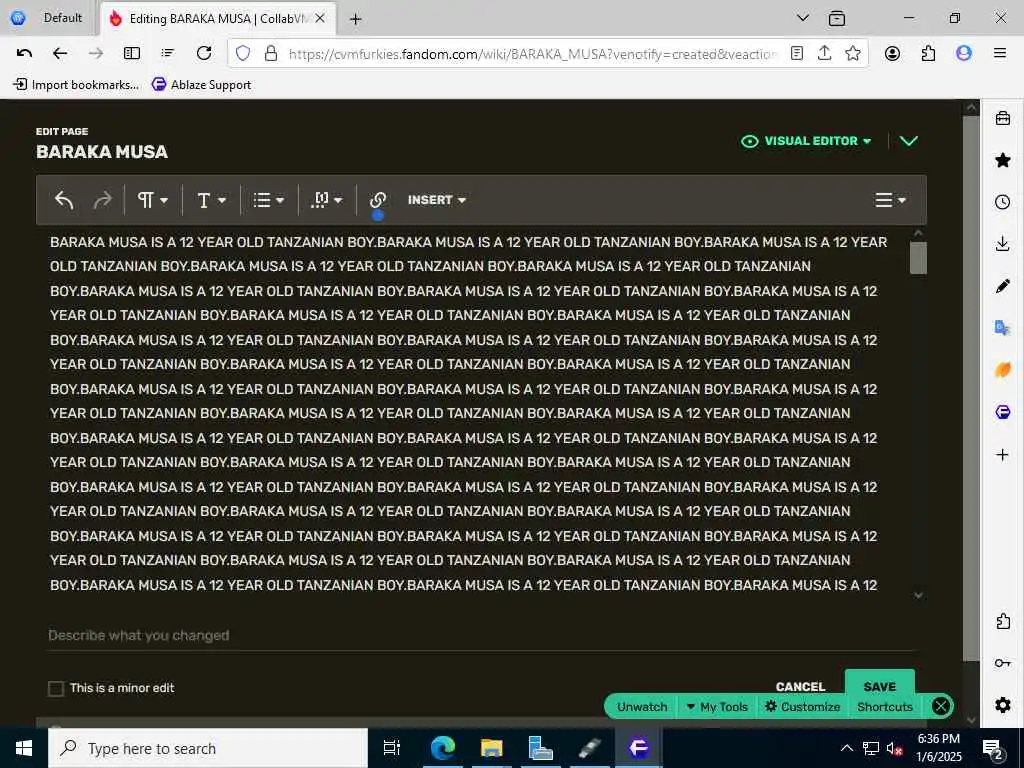
Task: Add sidebar panel with plus
Action: point(1002,455)
